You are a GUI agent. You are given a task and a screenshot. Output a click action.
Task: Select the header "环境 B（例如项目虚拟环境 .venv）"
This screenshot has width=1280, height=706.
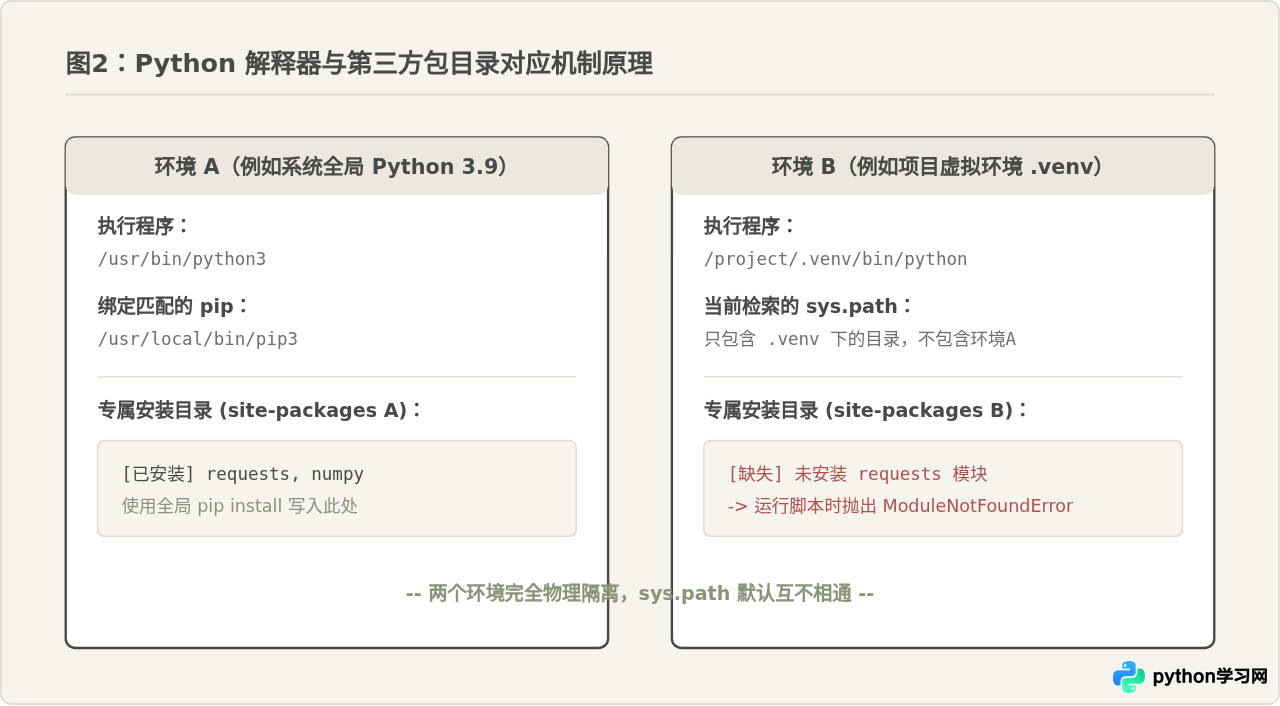[x=943, y=166]
